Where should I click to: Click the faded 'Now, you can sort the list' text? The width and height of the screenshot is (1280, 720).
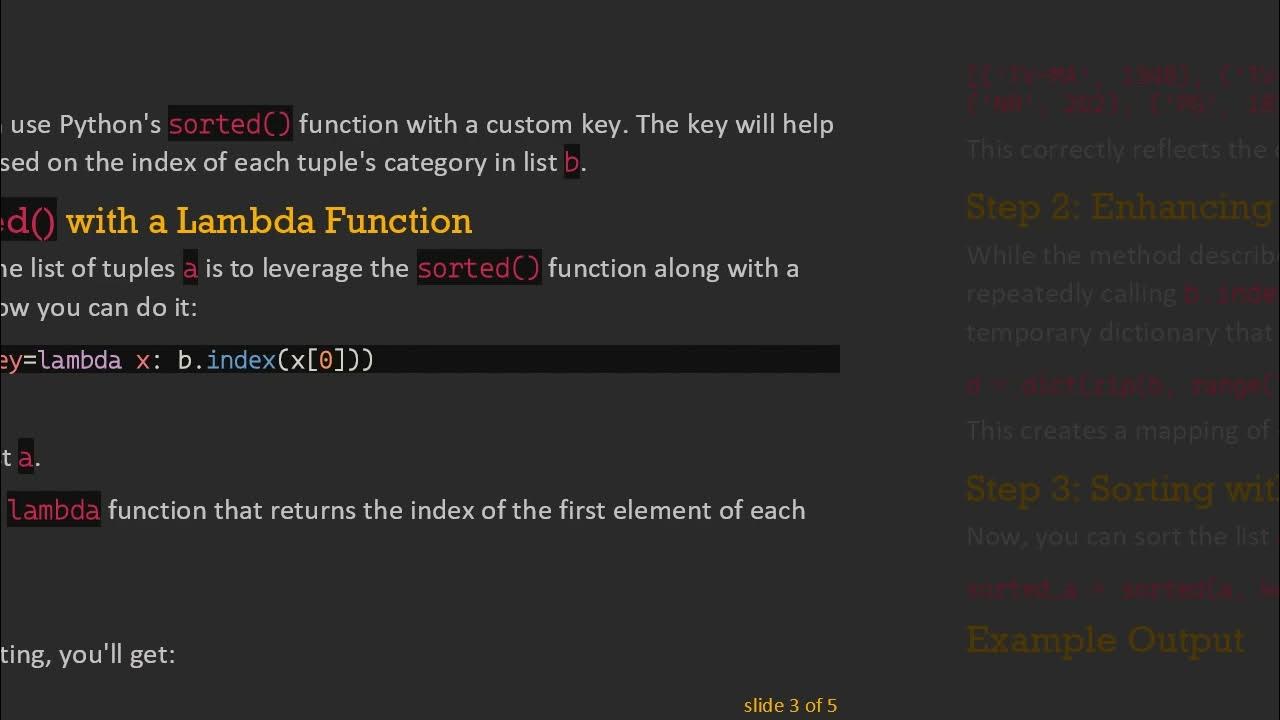pos(1118,536)
